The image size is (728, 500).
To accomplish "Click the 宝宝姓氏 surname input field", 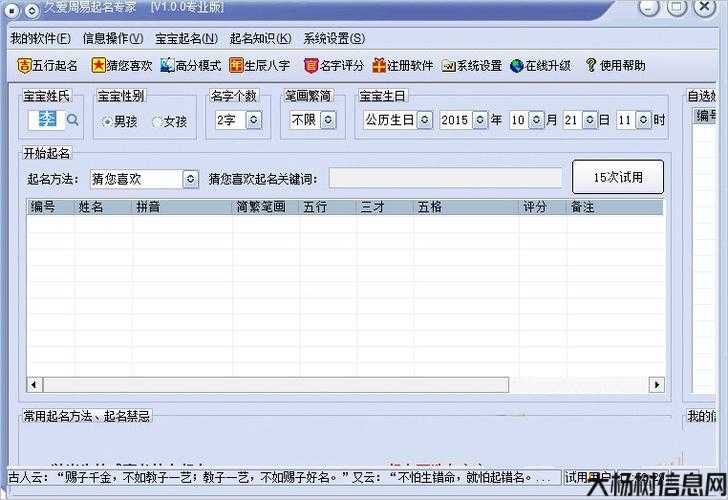I will [x=46, y=120].
